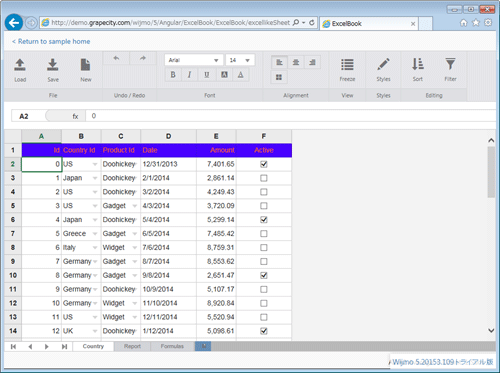This screenshot has height=373, width=500.
Task: Click the Load file icon
Action: coord(20,65)
